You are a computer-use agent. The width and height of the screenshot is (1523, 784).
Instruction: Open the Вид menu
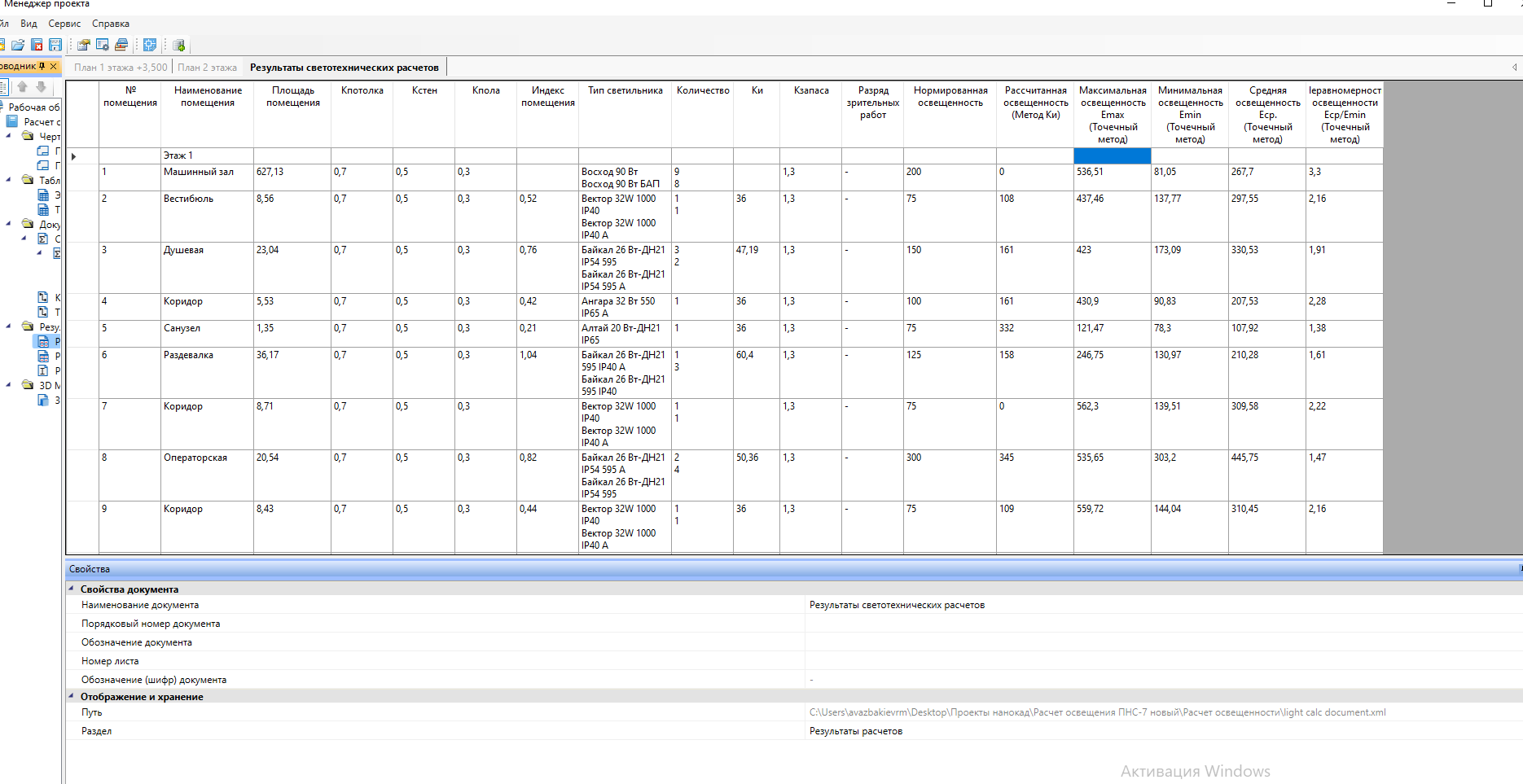point(29,24)
